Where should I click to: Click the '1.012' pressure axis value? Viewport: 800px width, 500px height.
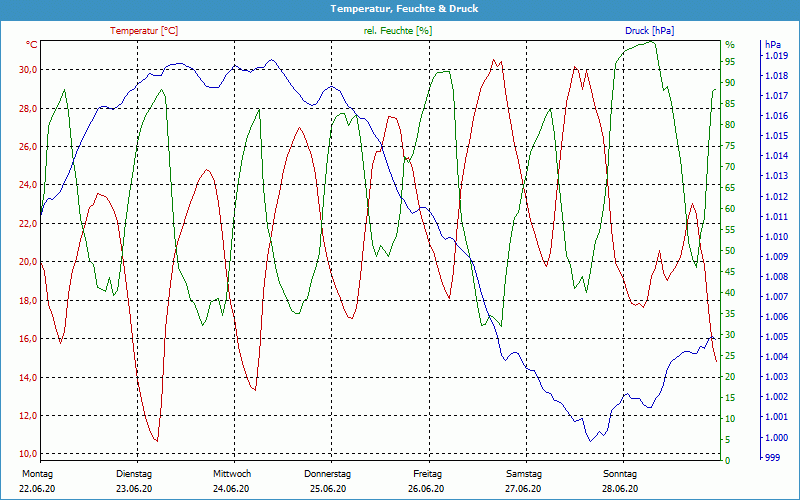click(x=777, y=197)
